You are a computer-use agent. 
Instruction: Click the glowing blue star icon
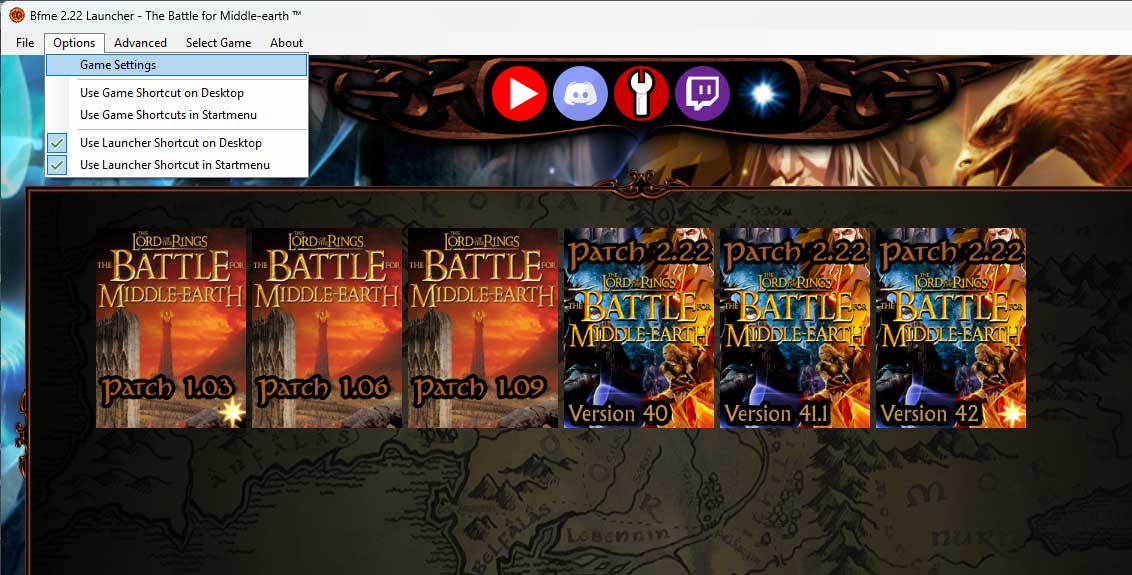pos(764,94)
